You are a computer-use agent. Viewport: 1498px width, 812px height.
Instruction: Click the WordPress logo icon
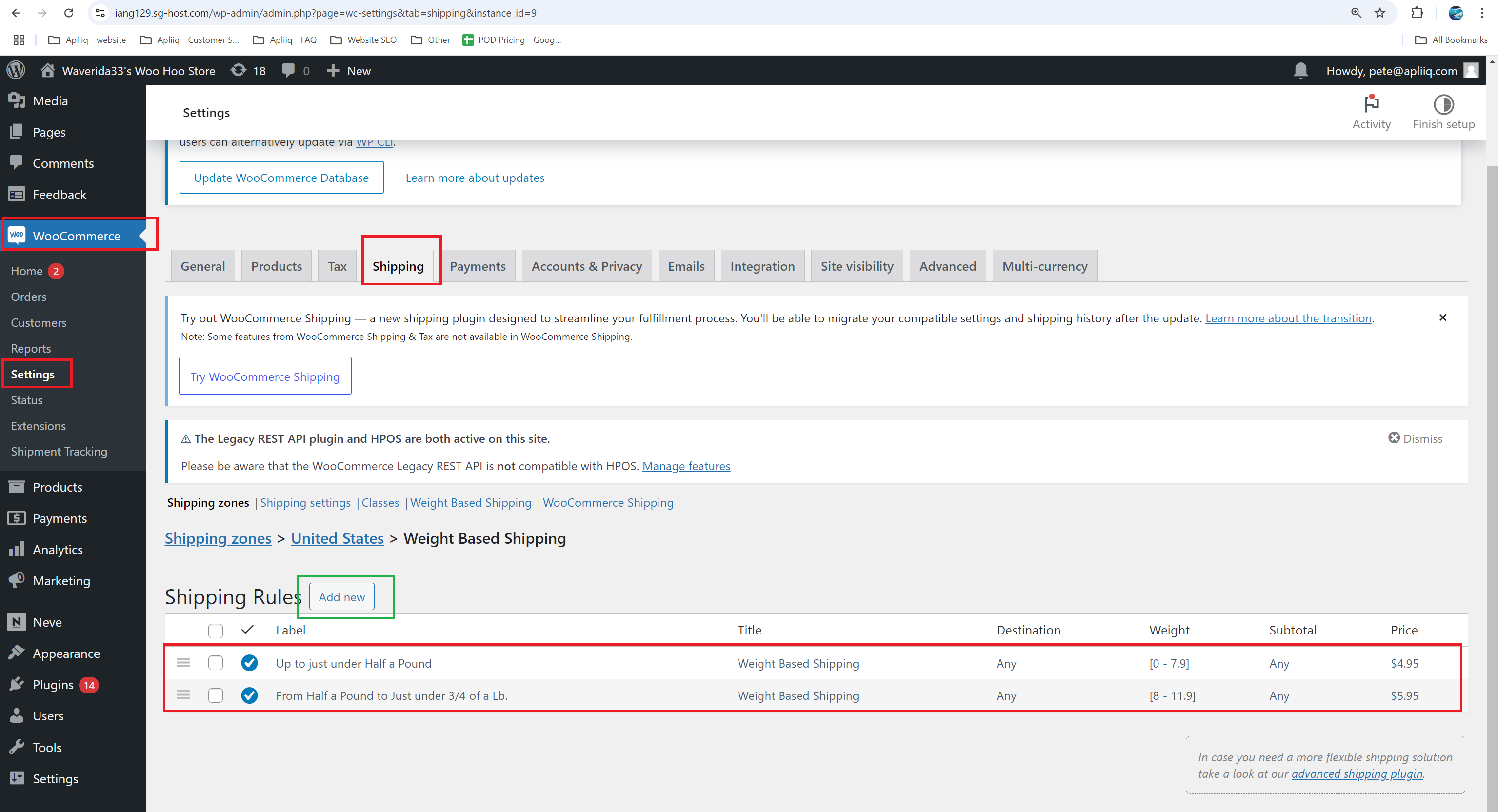(x=16, y=70)
